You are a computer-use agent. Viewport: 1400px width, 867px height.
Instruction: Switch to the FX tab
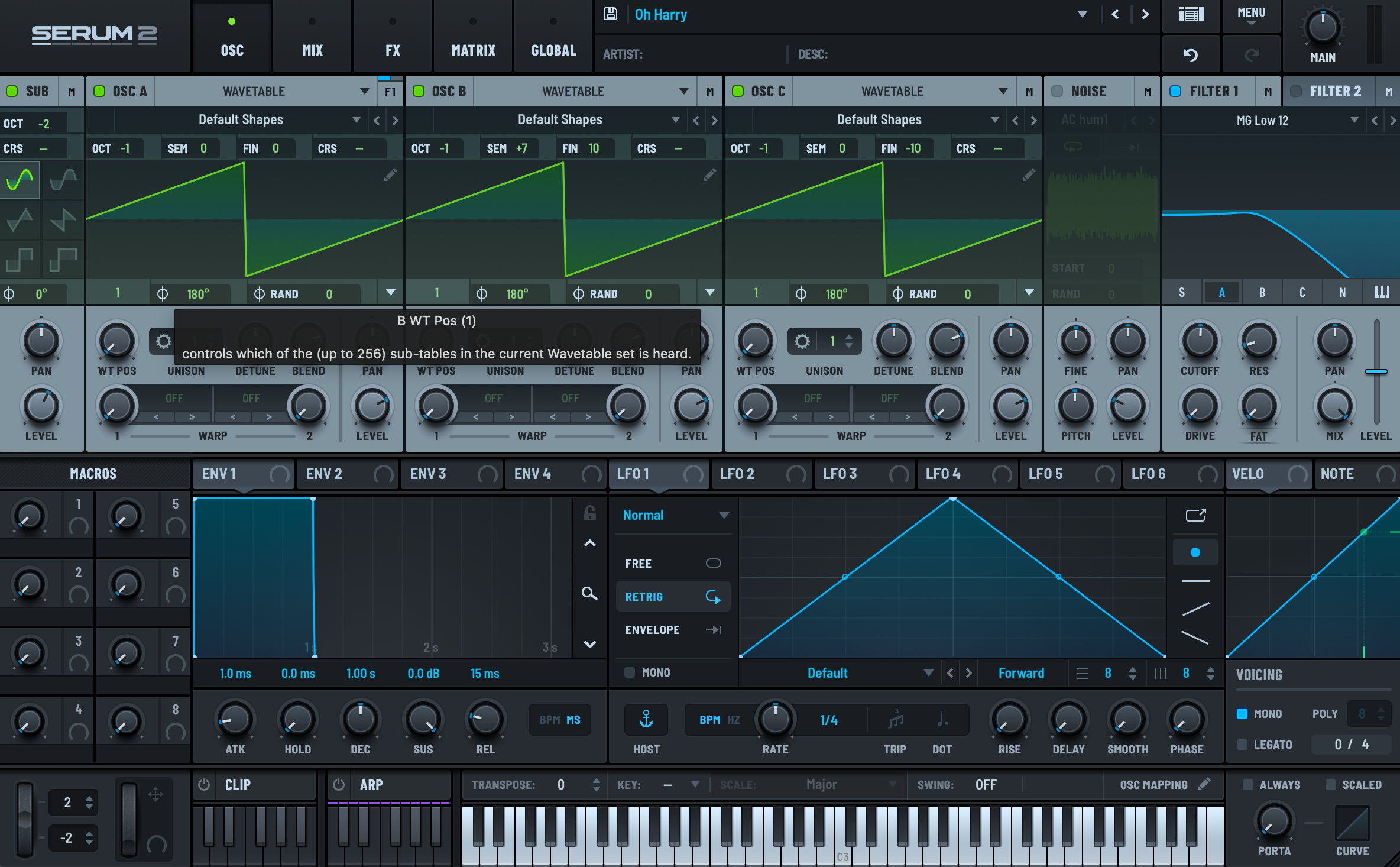pyautogui.click(x=393, y=37)
